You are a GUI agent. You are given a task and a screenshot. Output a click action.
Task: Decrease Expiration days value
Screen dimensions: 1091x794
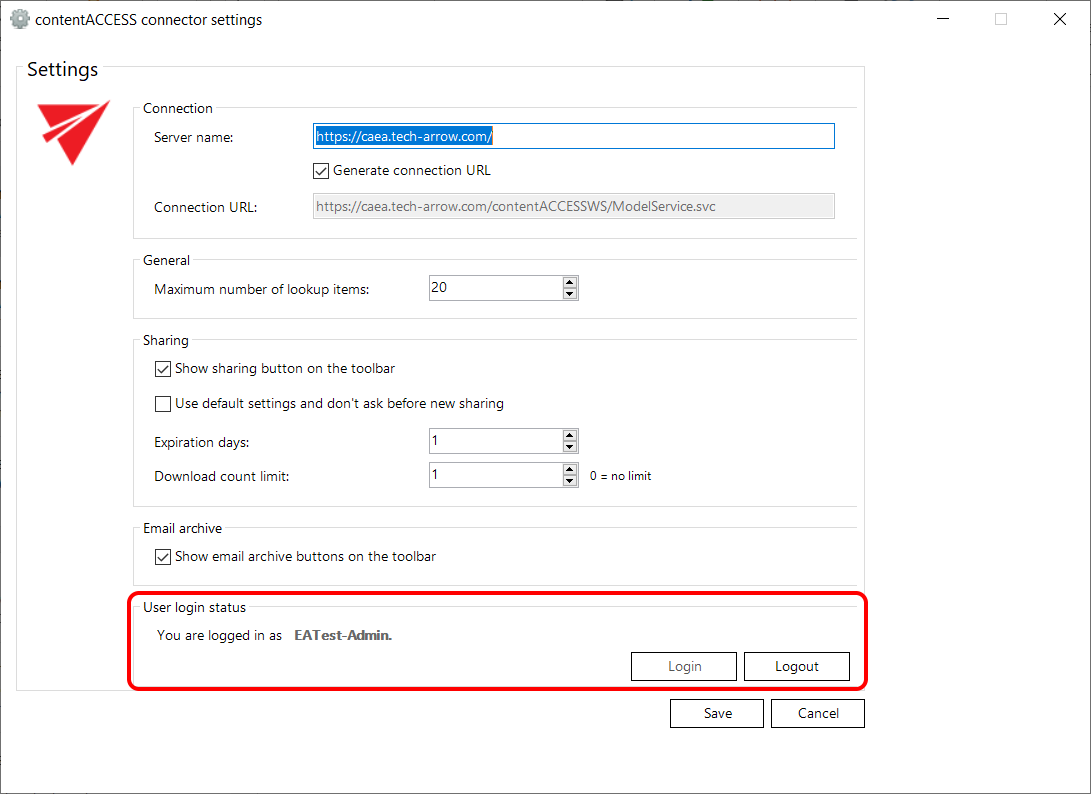click(x=570, y=447)
